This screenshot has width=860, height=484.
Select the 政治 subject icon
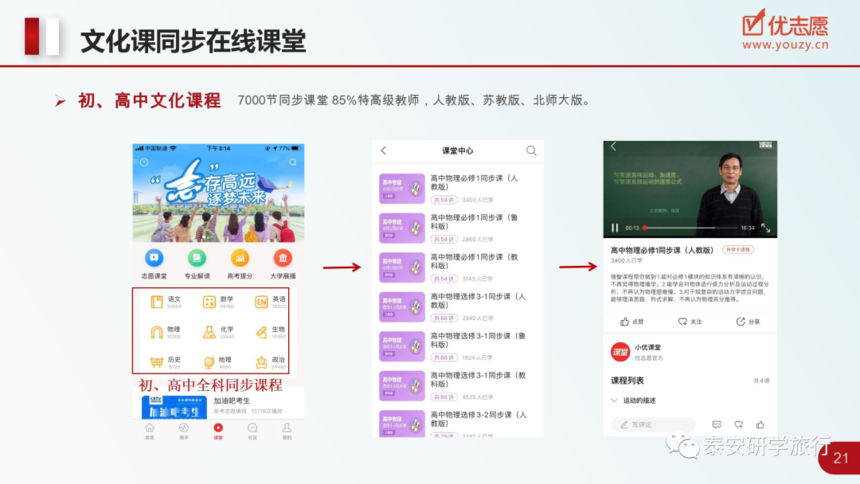261,362
